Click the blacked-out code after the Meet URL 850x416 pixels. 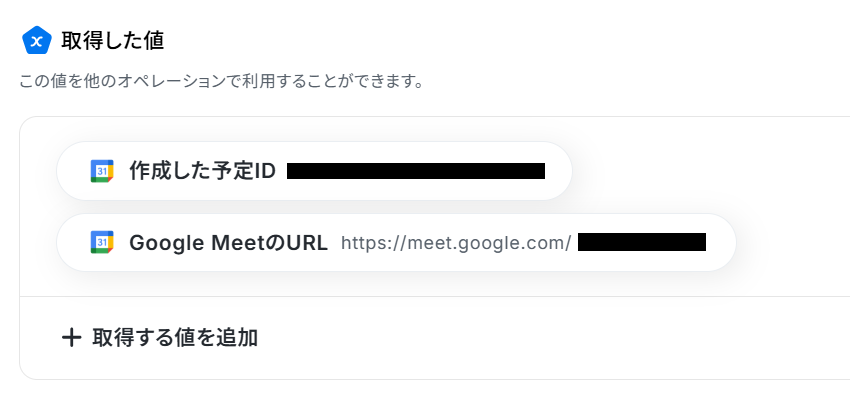pos(641,242)
